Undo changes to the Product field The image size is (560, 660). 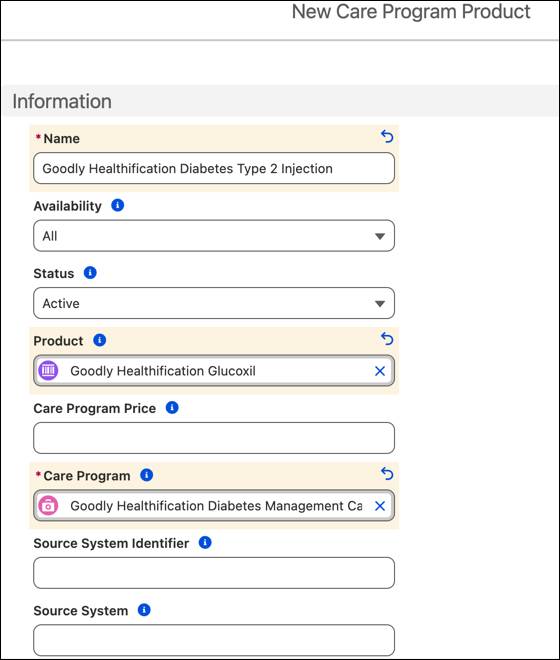(x=387, y=338)
